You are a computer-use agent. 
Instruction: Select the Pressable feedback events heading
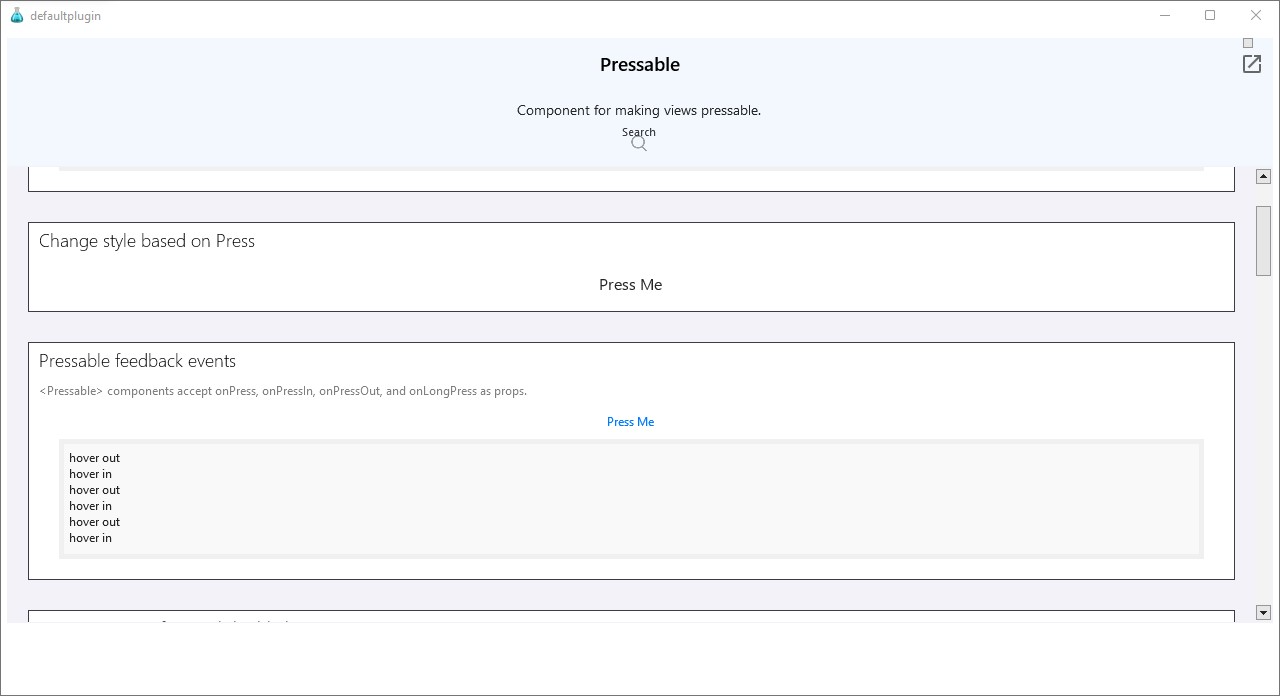click(137, 361)
